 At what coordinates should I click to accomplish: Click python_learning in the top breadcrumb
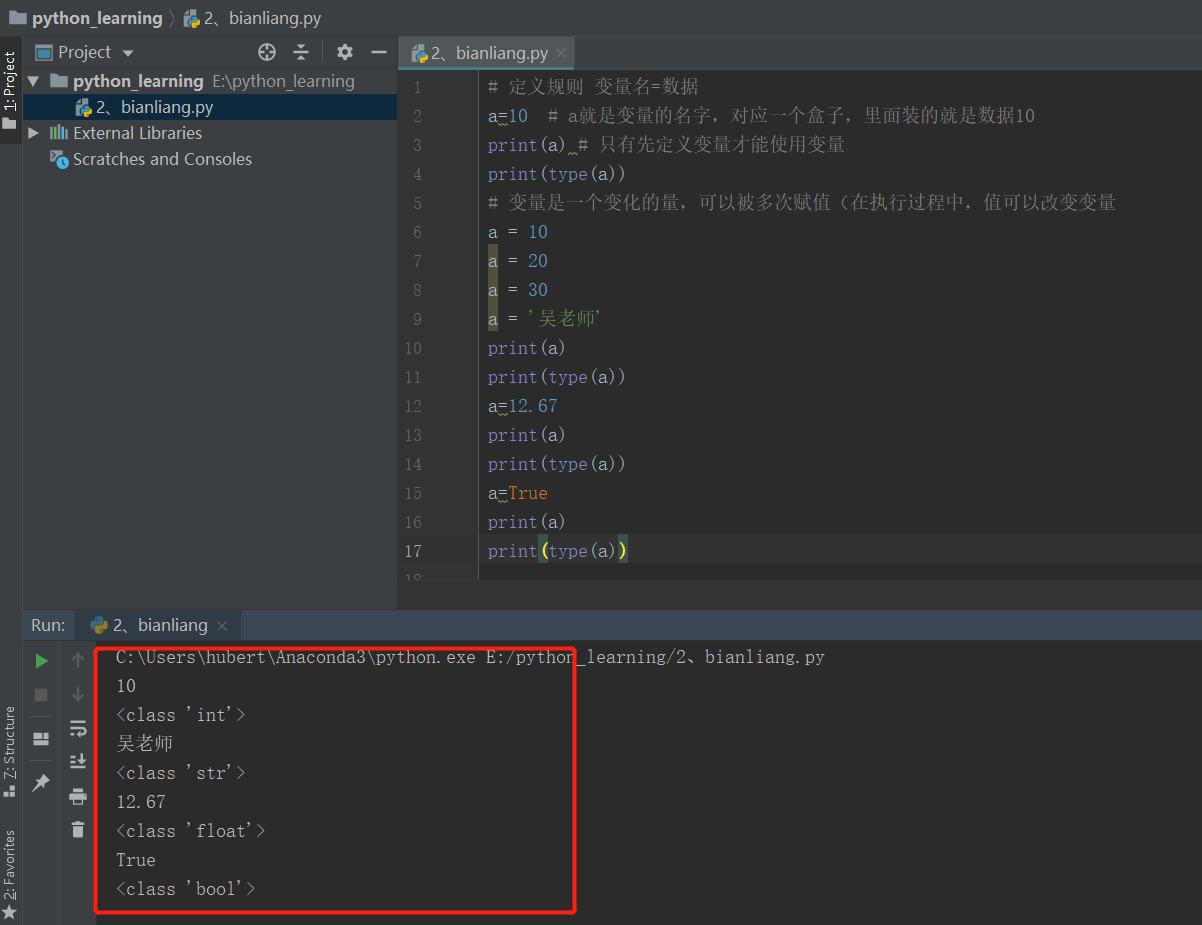click(97, 18)
